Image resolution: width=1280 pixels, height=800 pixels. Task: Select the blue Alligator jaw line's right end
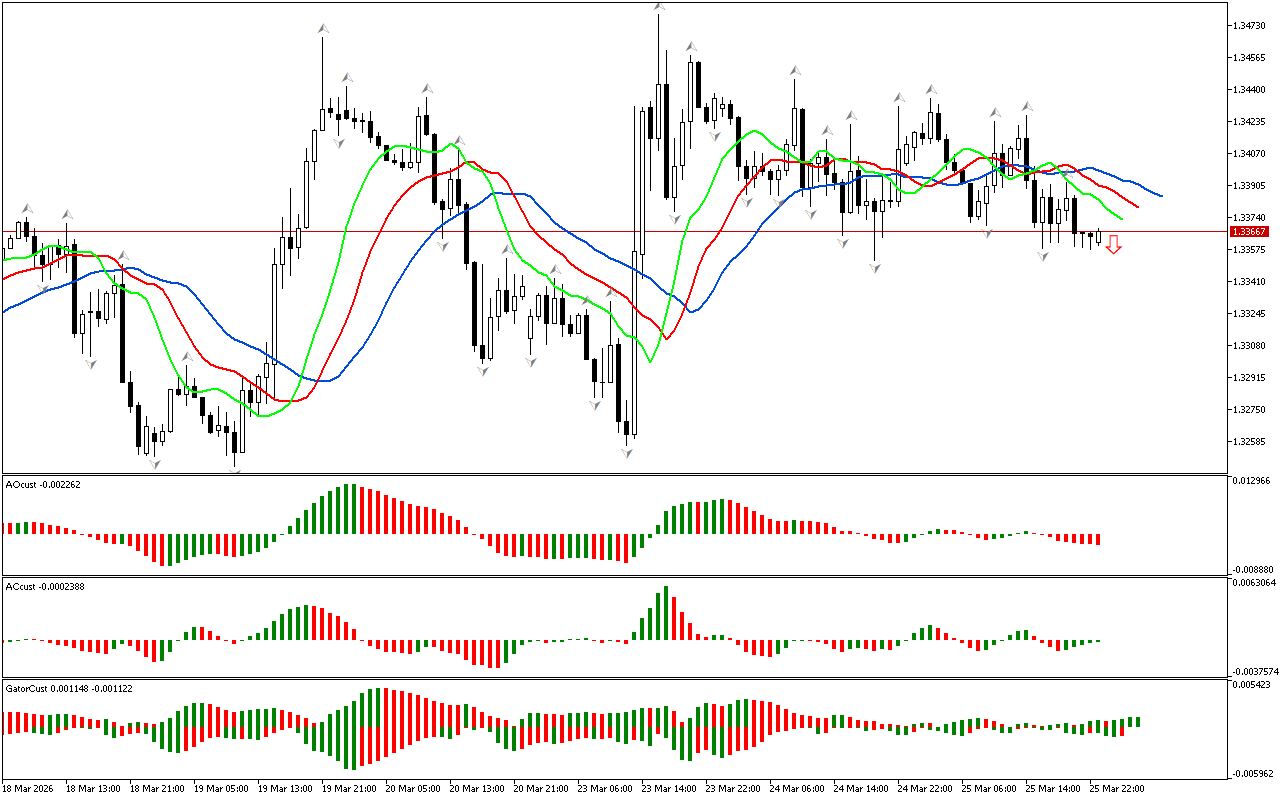[x=1159, y=195]
